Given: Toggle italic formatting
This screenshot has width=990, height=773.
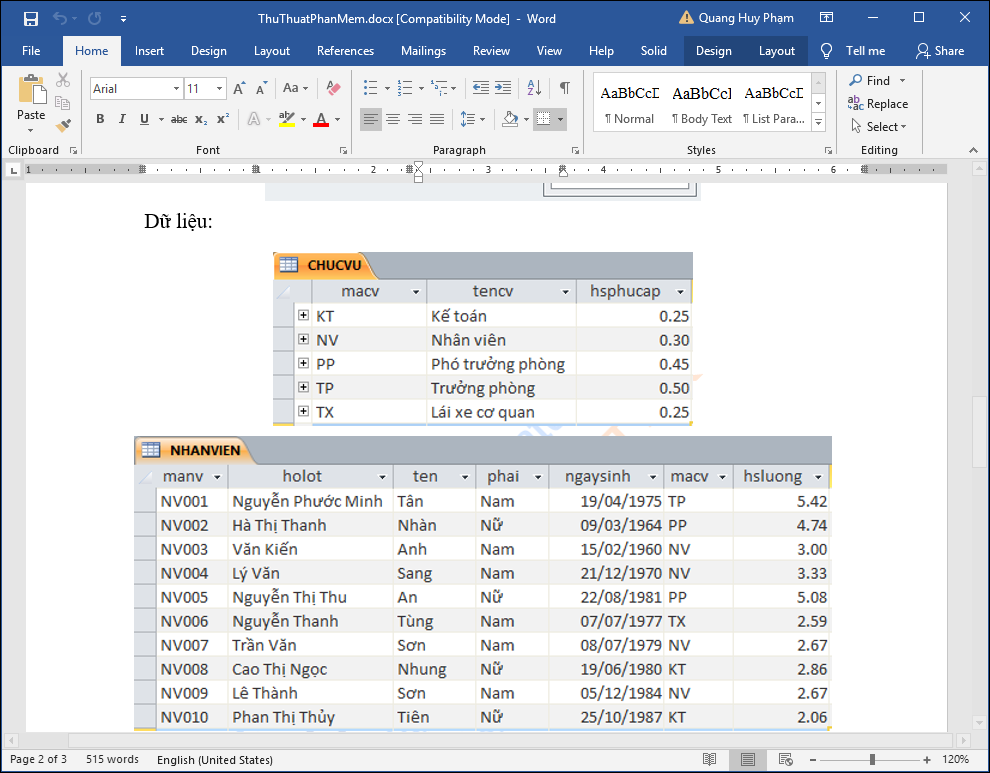Looking at the screenshot, I should 121,119.
